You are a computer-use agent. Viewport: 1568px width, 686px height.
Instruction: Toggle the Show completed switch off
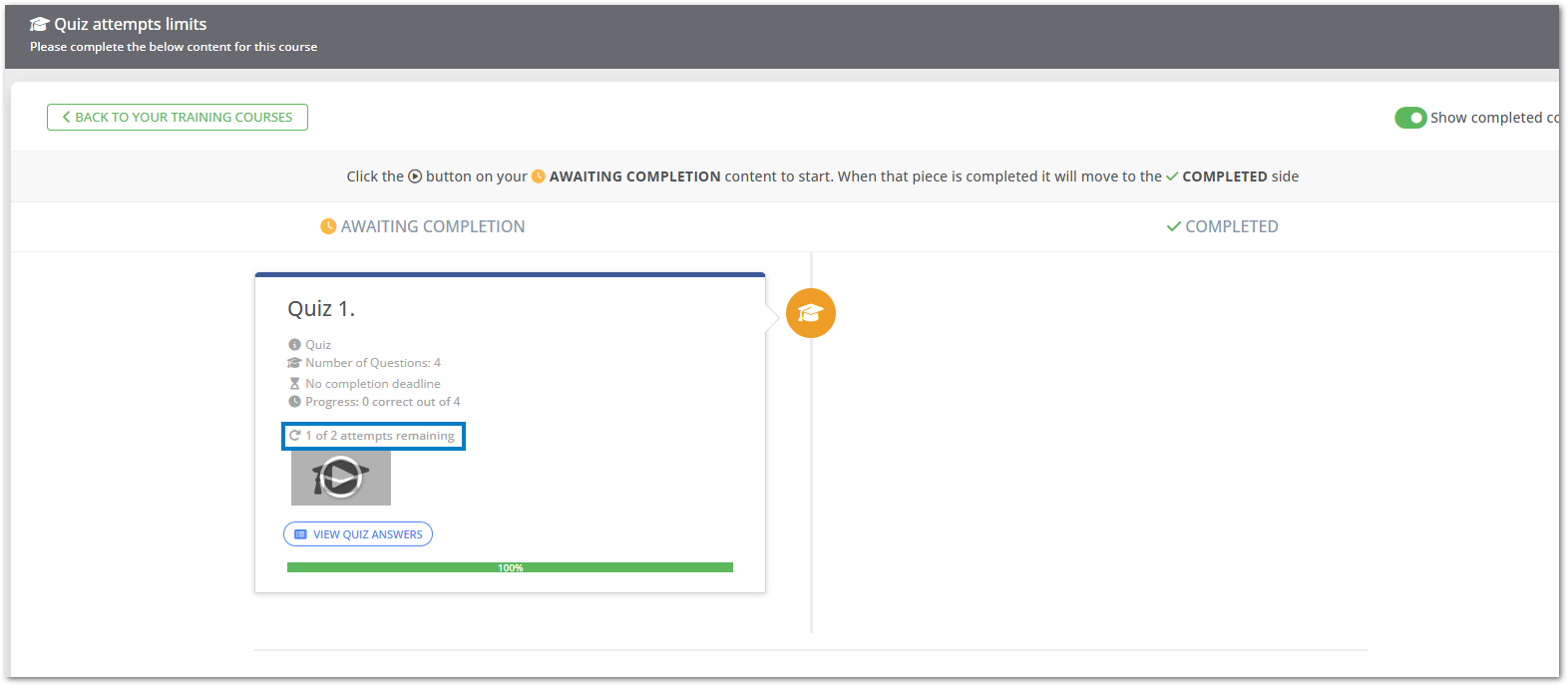1410,118
